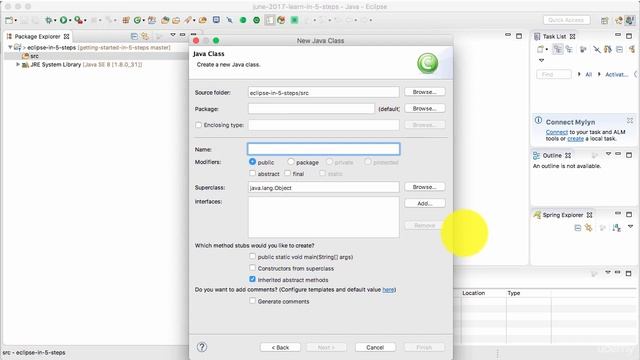Click the Collapse All icon in Package Explorer
This screenshot has width=640, height=360.
click(x=134, y=36)
